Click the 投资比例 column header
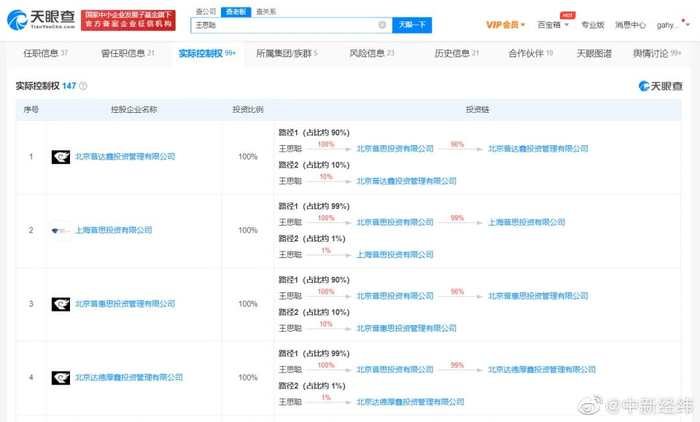 coord(248,110)
